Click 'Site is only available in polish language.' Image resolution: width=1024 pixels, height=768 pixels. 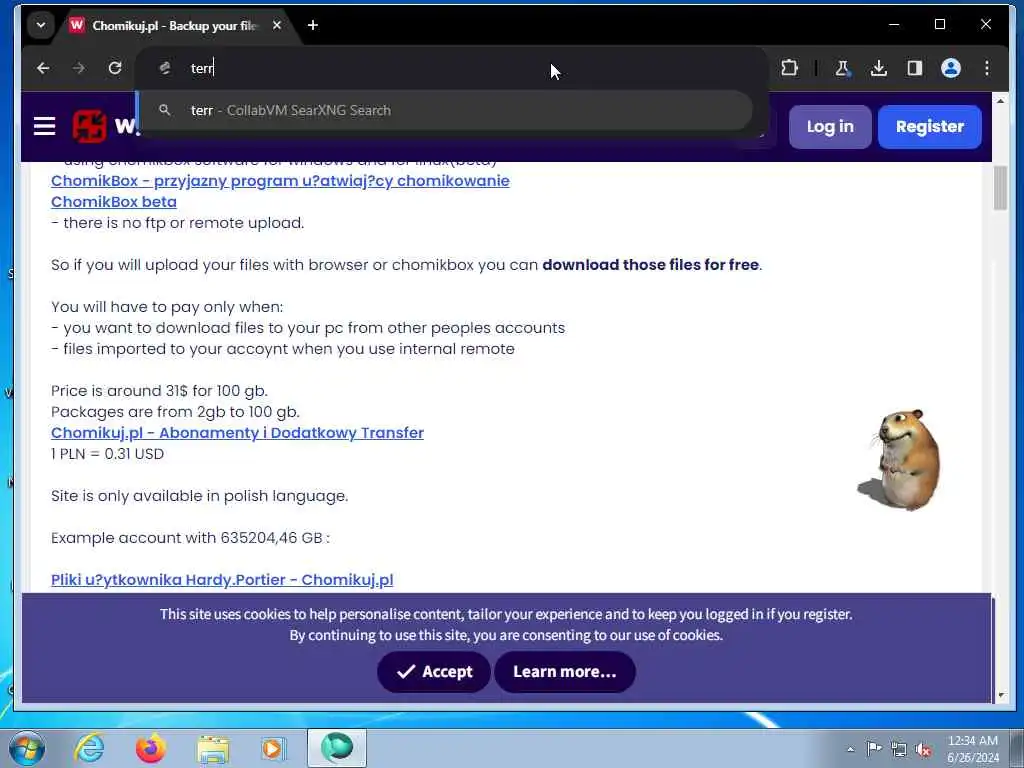click(x=199, y=496)
